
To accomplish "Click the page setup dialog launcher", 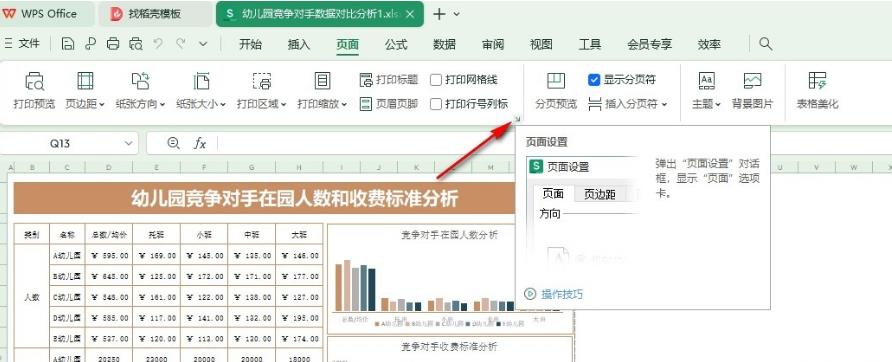I will (517, 119).
